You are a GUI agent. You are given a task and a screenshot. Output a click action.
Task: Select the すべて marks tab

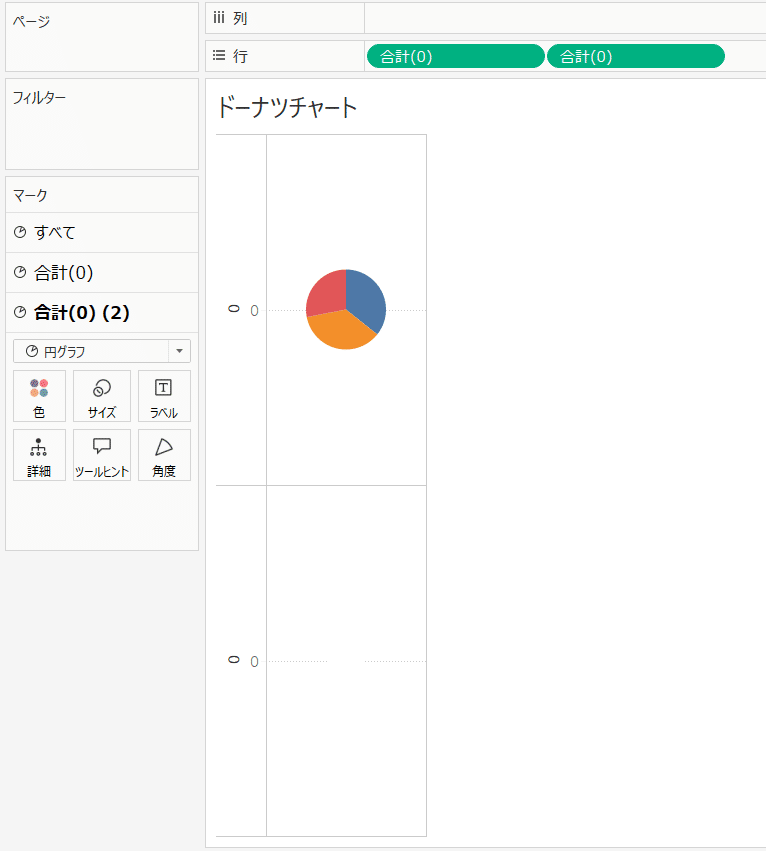pos(102,232)
